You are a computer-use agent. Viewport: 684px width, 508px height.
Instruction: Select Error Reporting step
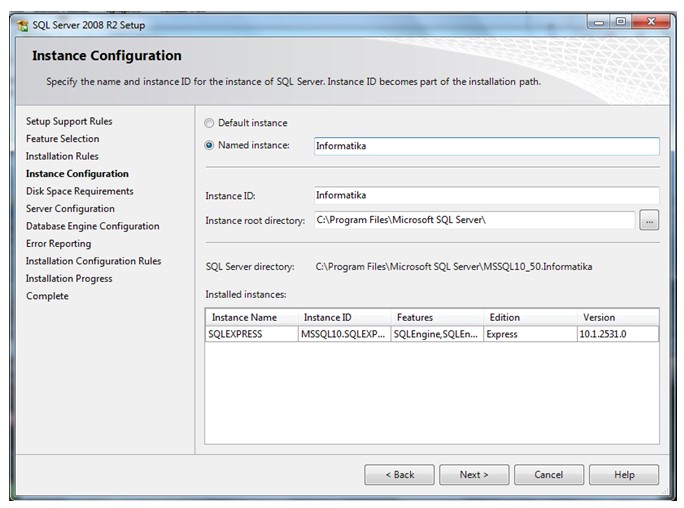pos(58,243)
